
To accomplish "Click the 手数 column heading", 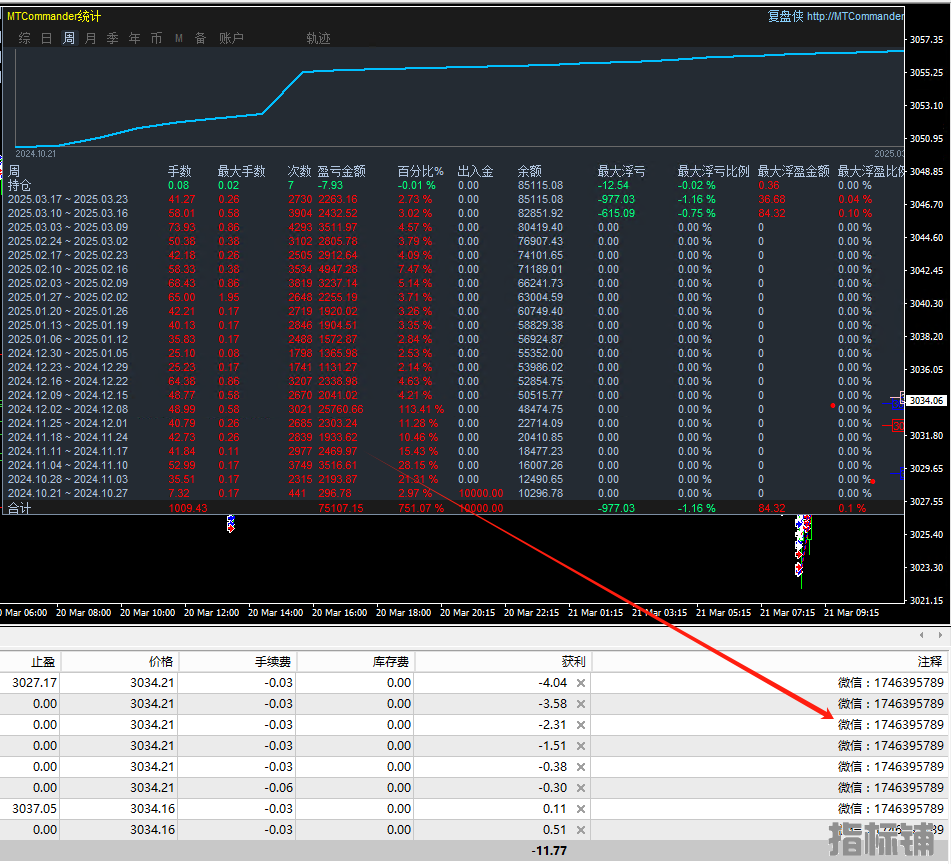I will (180, 172).
